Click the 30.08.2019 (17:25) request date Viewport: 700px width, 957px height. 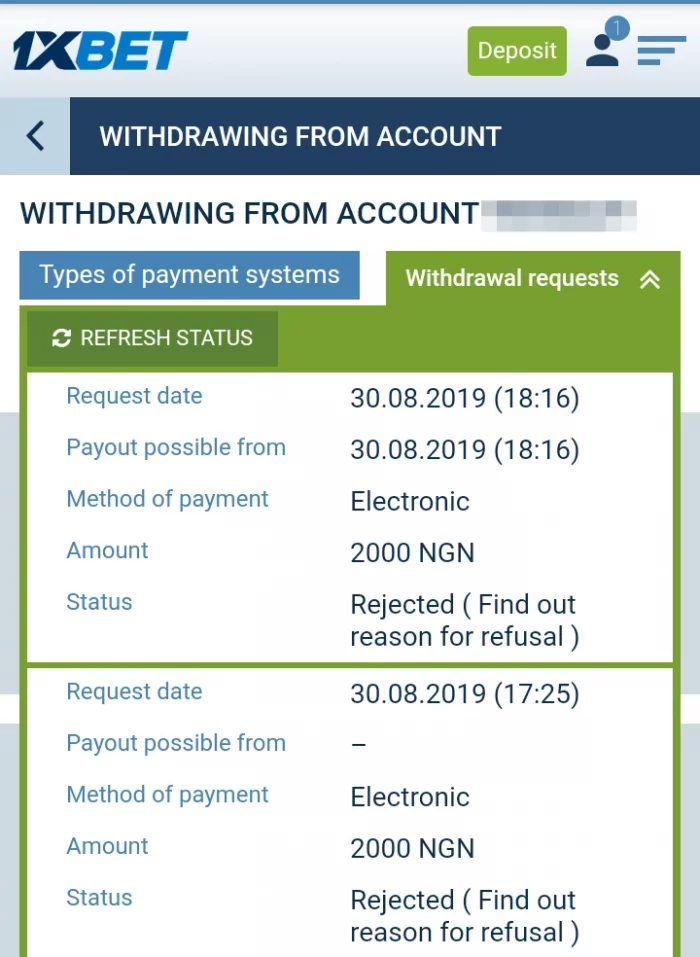pos(464,694)
